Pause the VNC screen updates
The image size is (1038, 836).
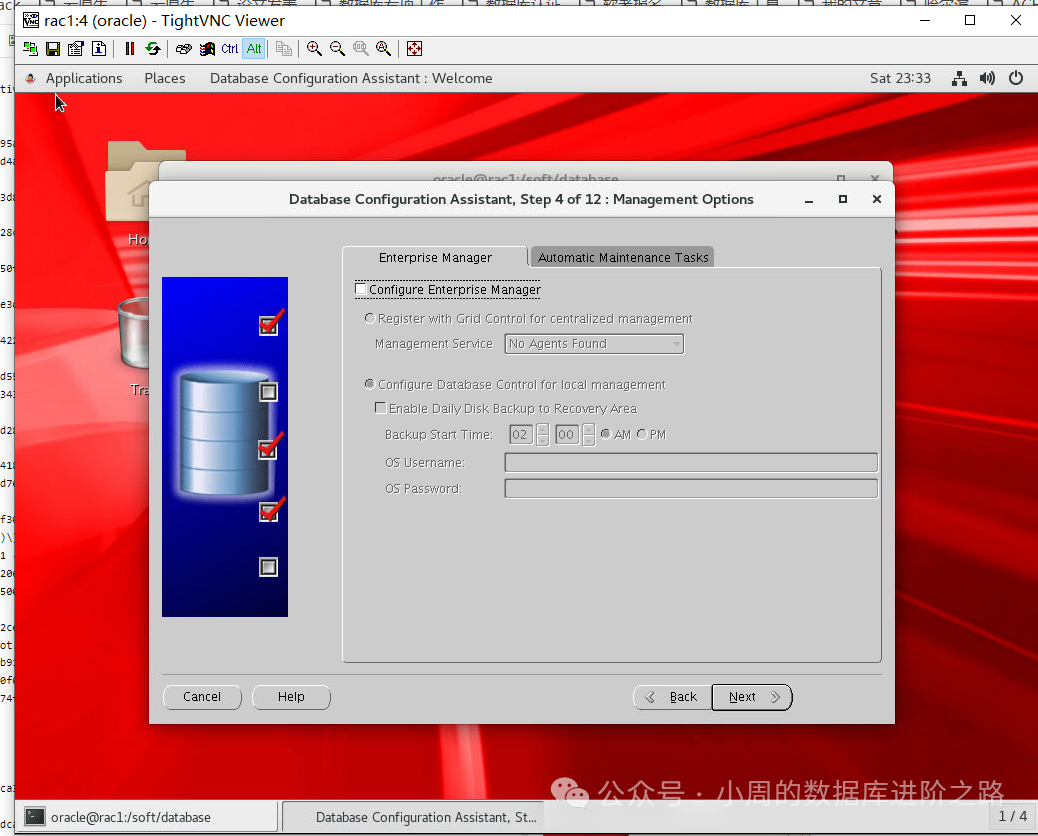tap(130, 48)
